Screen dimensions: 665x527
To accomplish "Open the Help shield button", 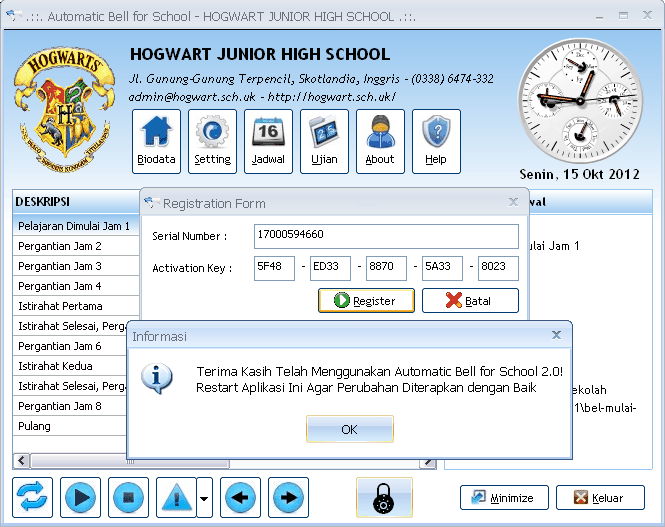I will click(436, 142).
